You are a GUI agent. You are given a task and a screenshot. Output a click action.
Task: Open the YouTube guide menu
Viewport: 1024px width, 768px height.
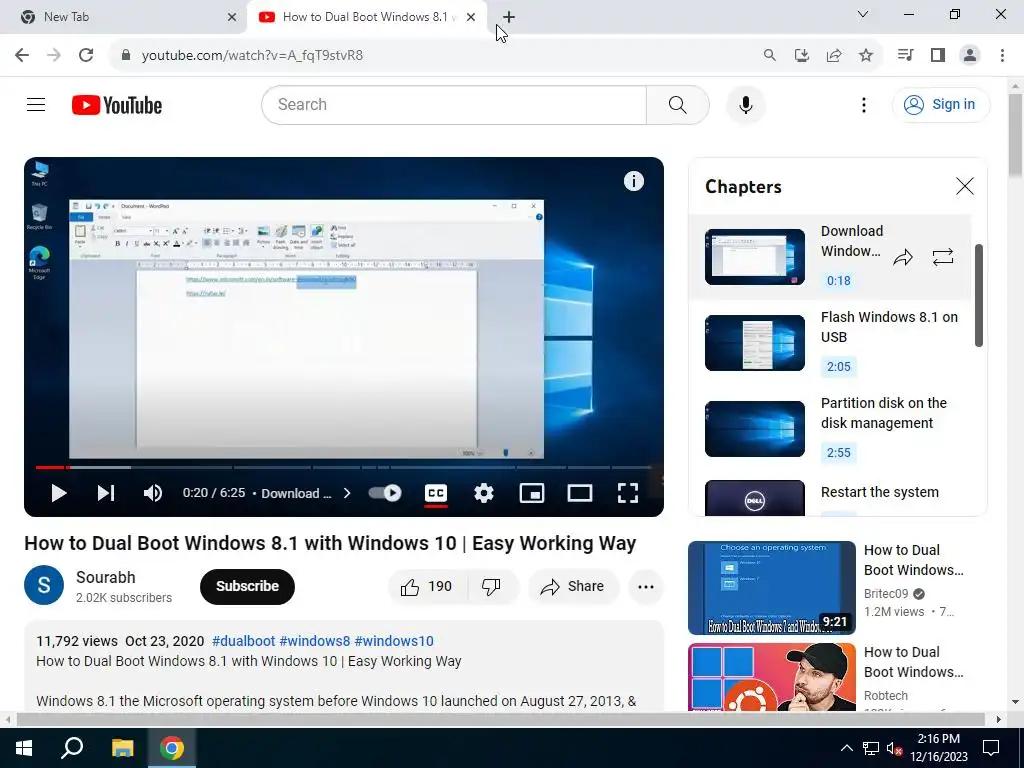coord(36,104)
